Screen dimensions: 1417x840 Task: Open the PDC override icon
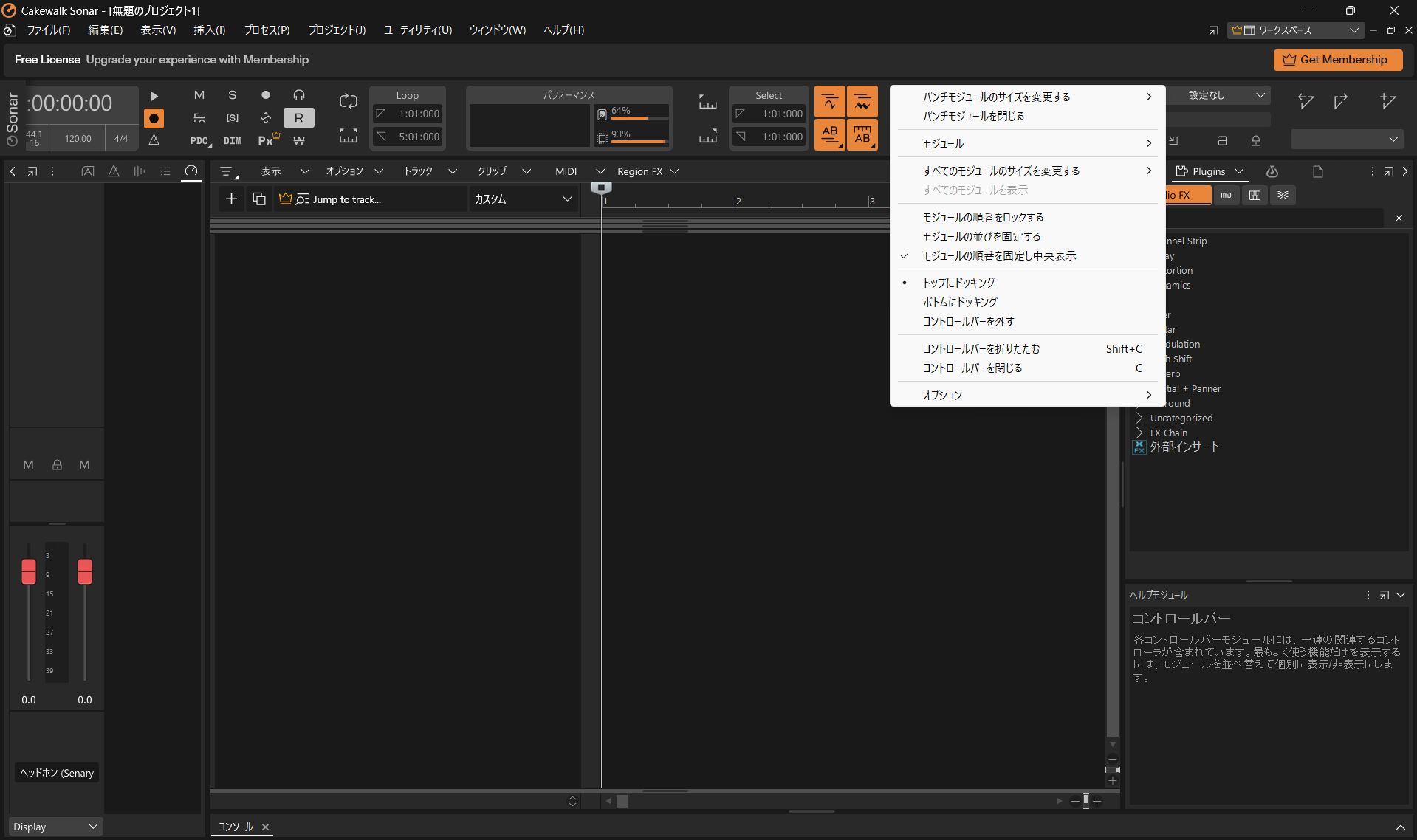point(199,140)
